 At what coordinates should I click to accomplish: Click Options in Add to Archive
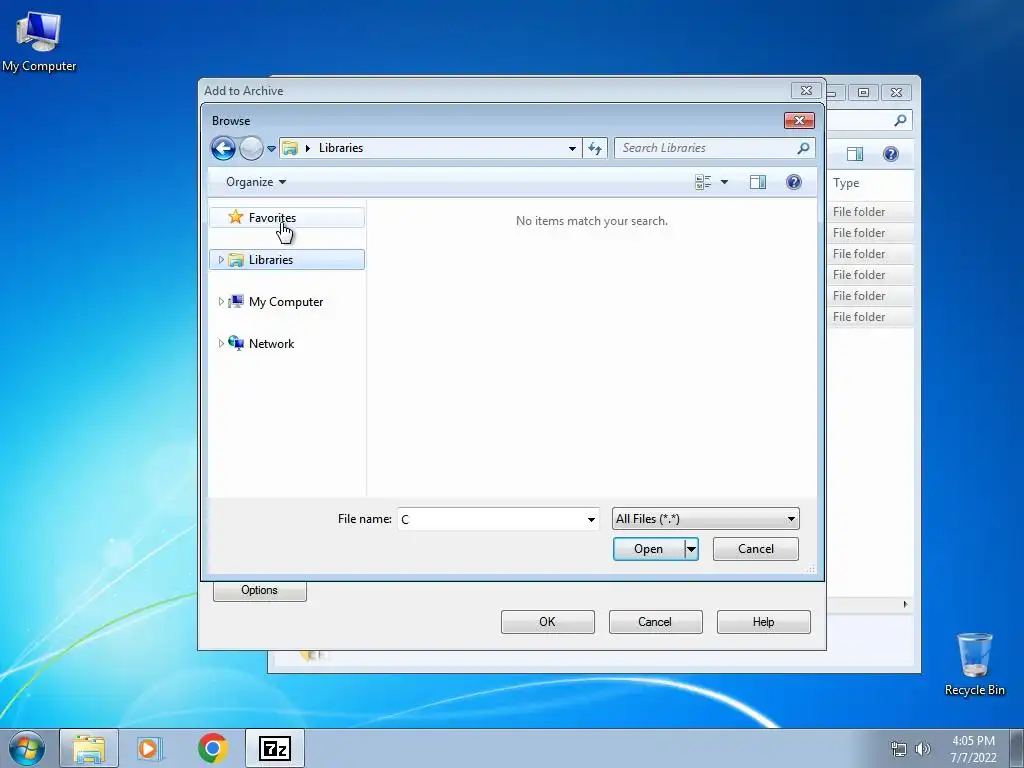[x=259, y=590]
